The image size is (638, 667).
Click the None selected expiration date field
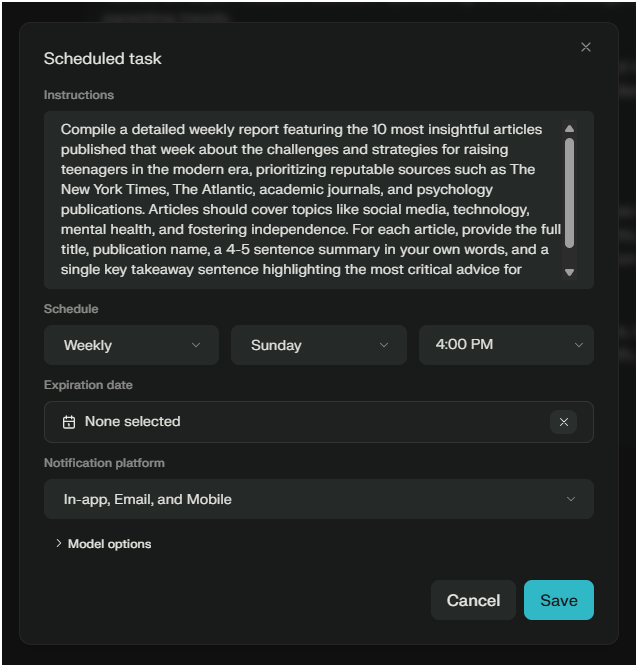(x=300, y=422)
